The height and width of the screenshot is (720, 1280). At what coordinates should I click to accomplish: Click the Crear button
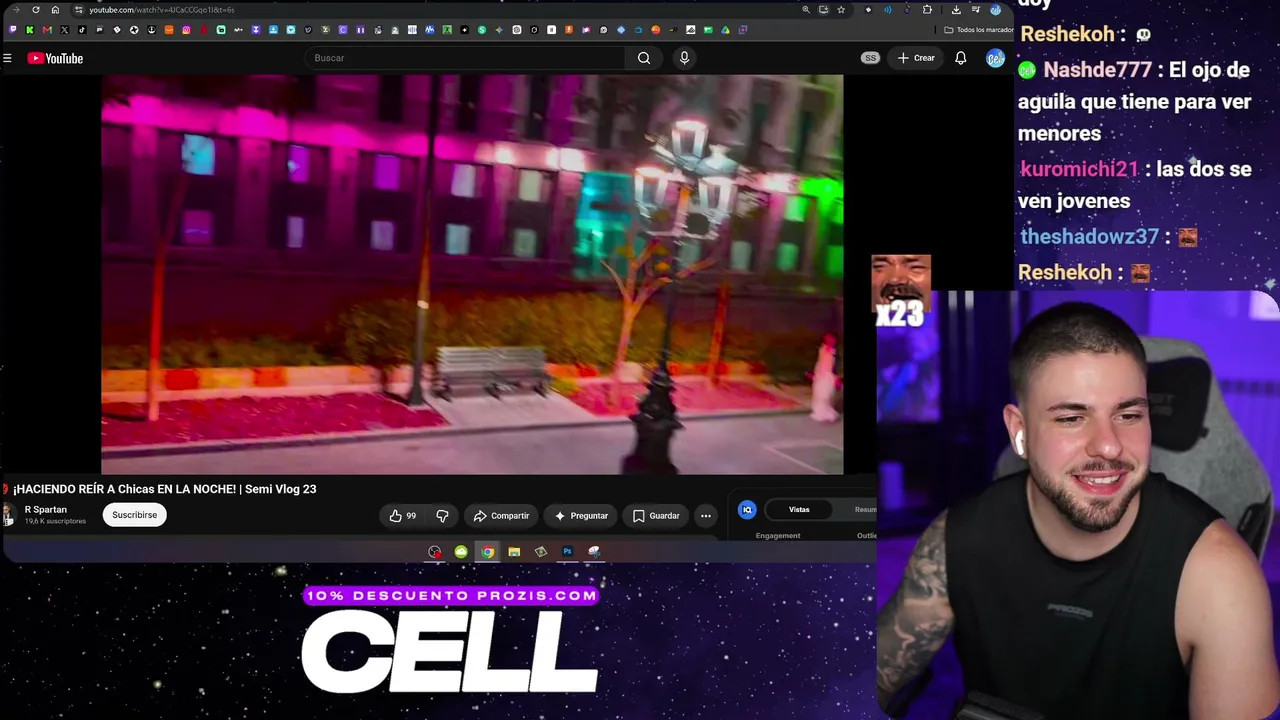(x=916, y=58)
